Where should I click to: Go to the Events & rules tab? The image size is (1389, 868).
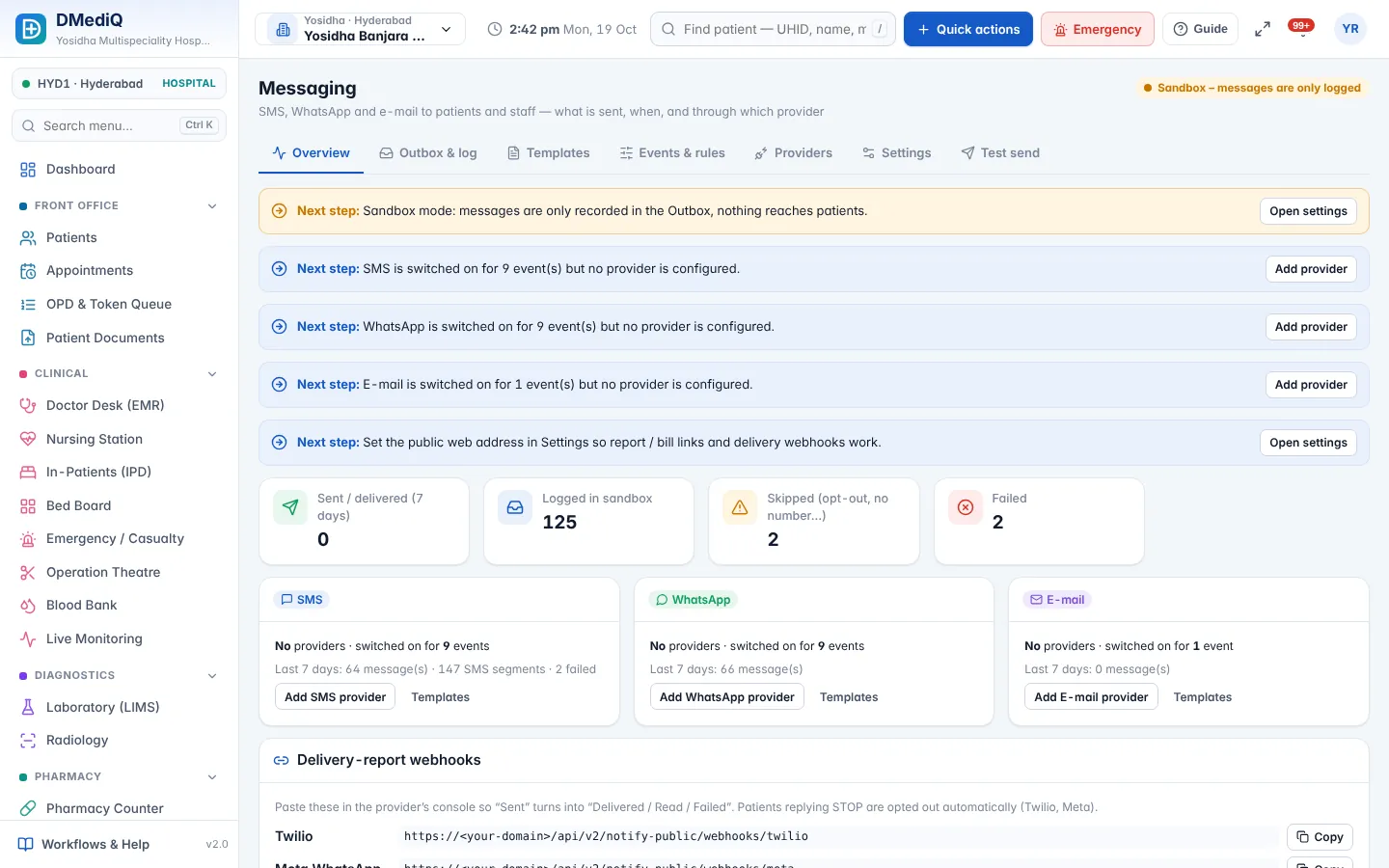pyautogui.click(x=672, y=153)
